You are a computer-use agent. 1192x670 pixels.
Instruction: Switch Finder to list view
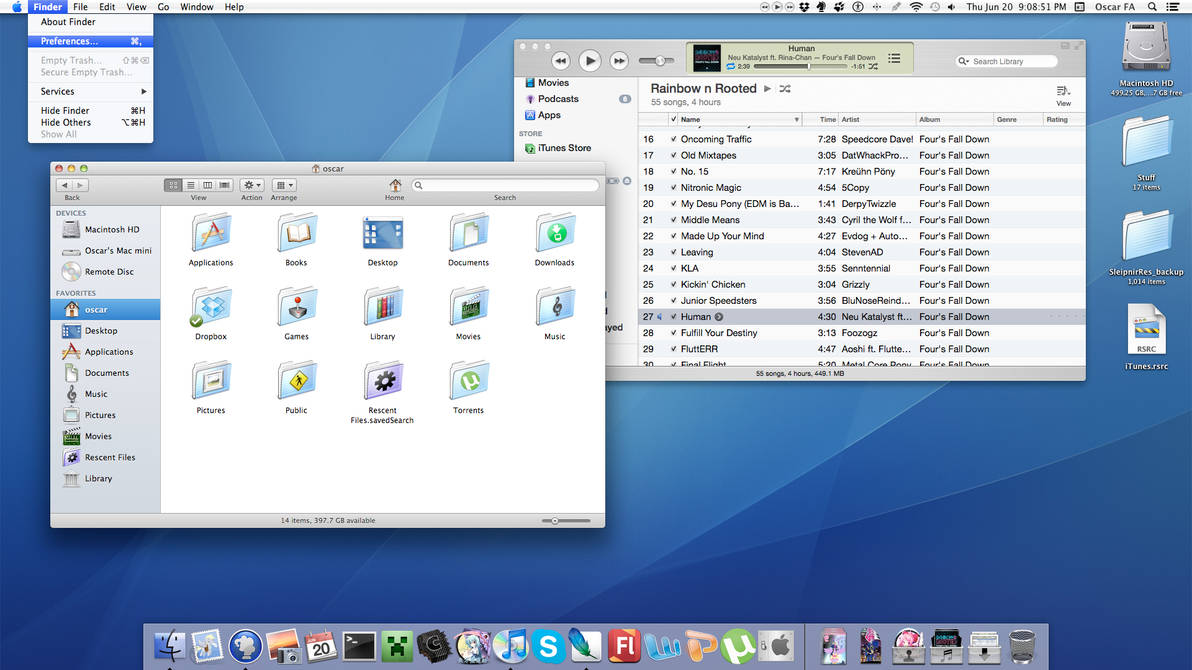tap(190, 185)
